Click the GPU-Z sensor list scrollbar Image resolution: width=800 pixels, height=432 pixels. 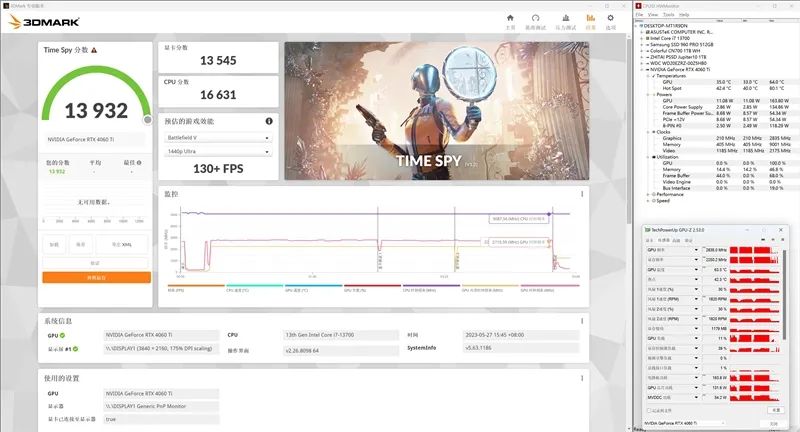coord(784,293)
